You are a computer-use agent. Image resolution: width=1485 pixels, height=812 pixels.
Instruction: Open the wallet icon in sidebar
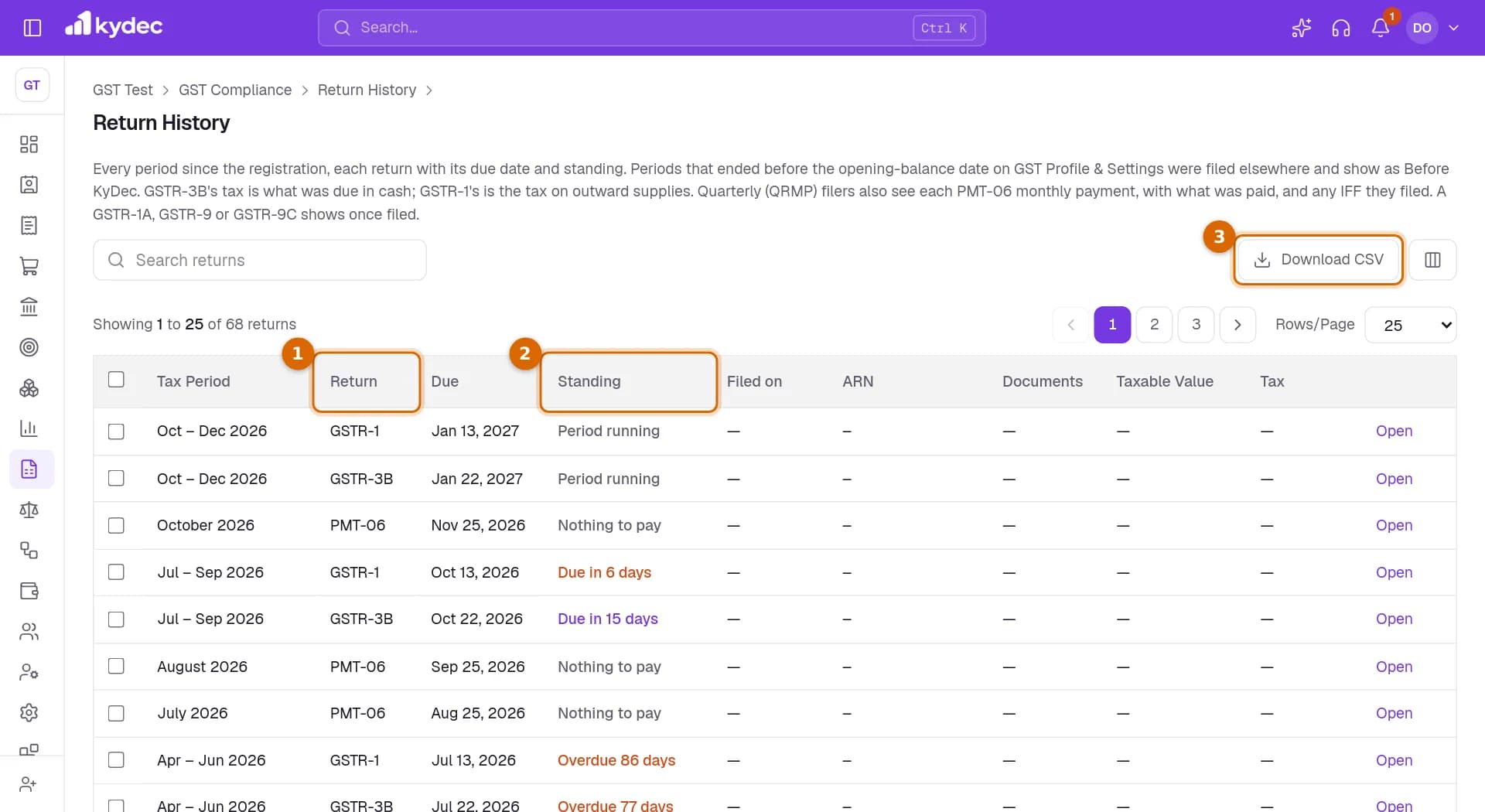pyautogui.click(x=29, y=591)
